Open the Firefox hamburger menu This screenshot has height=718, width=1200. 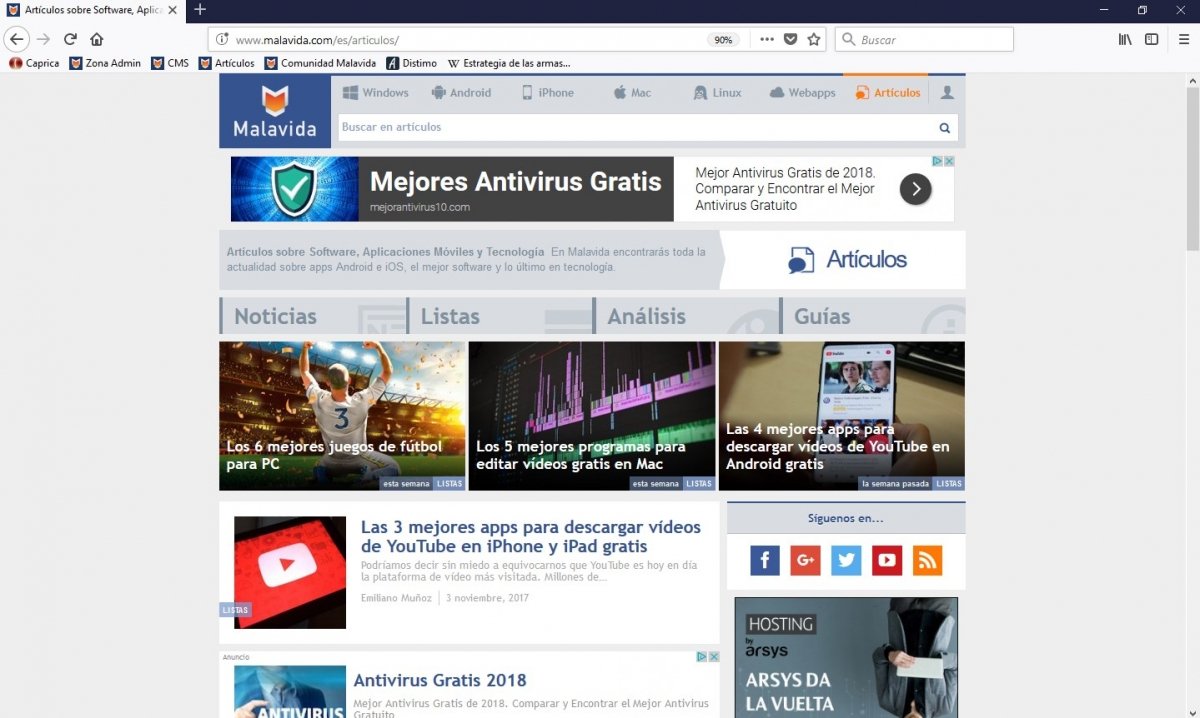tap(1184, 40)
